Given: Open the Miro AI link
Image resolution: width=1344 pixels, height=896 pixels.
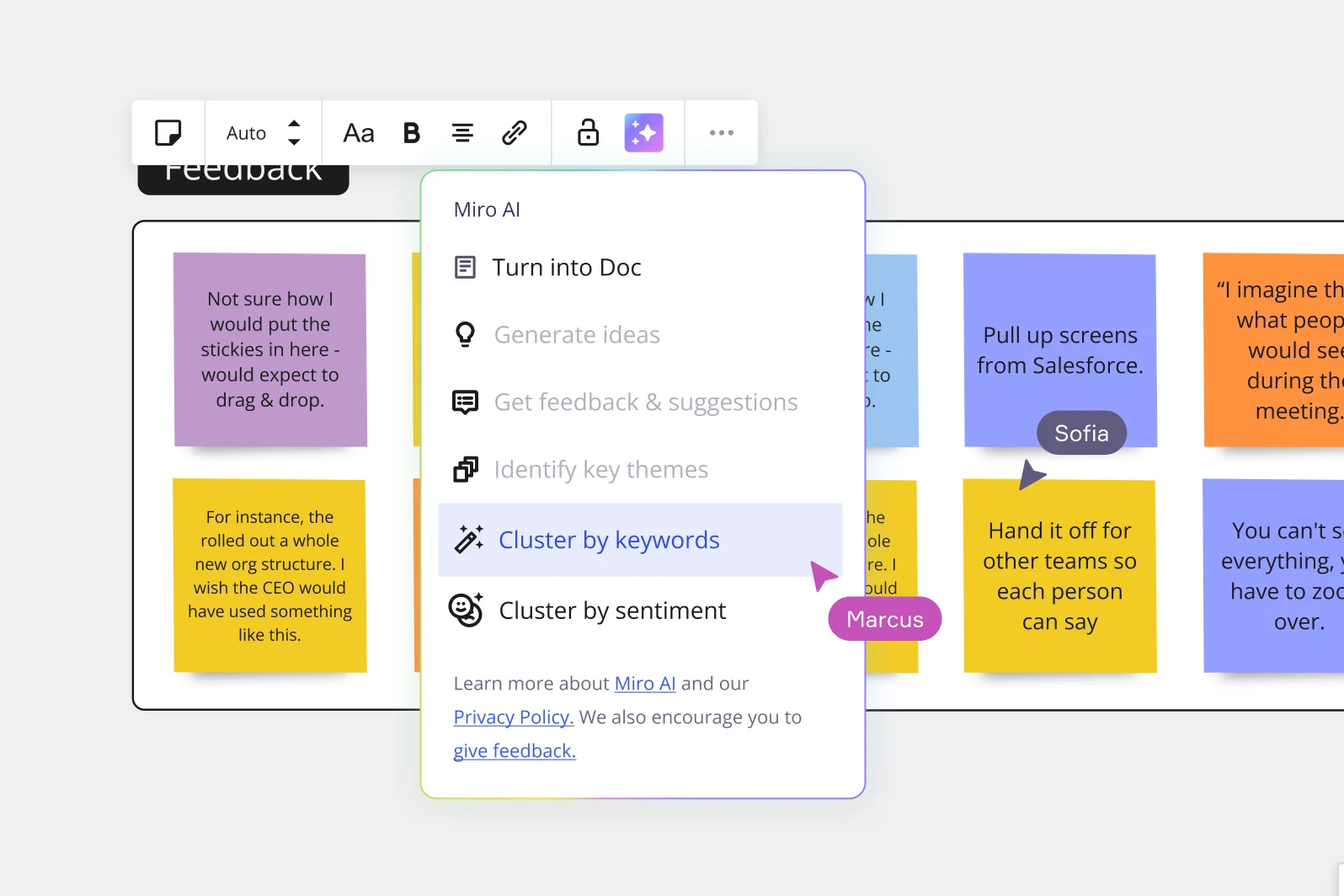Looking at the screenshot, I should click(645, 684).
